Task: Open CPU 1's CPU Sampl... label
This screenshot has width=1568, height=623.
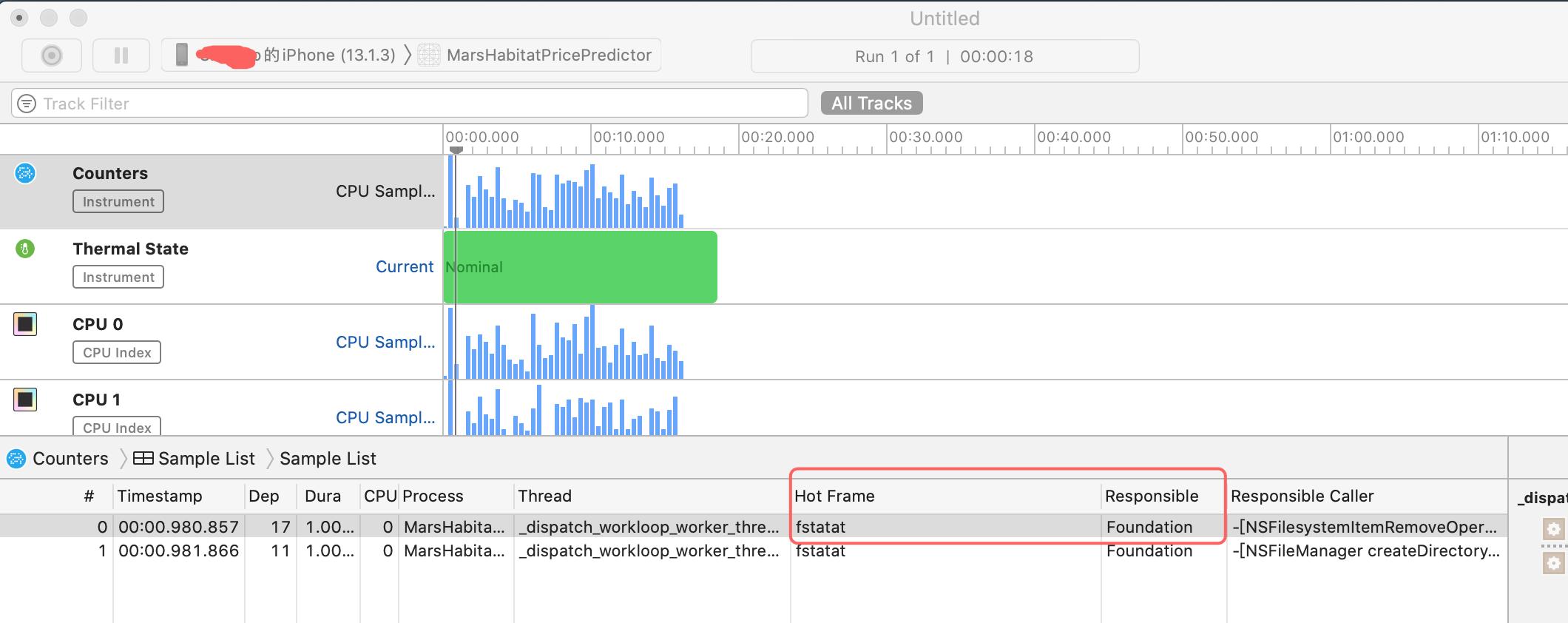Action: [385, 417]
